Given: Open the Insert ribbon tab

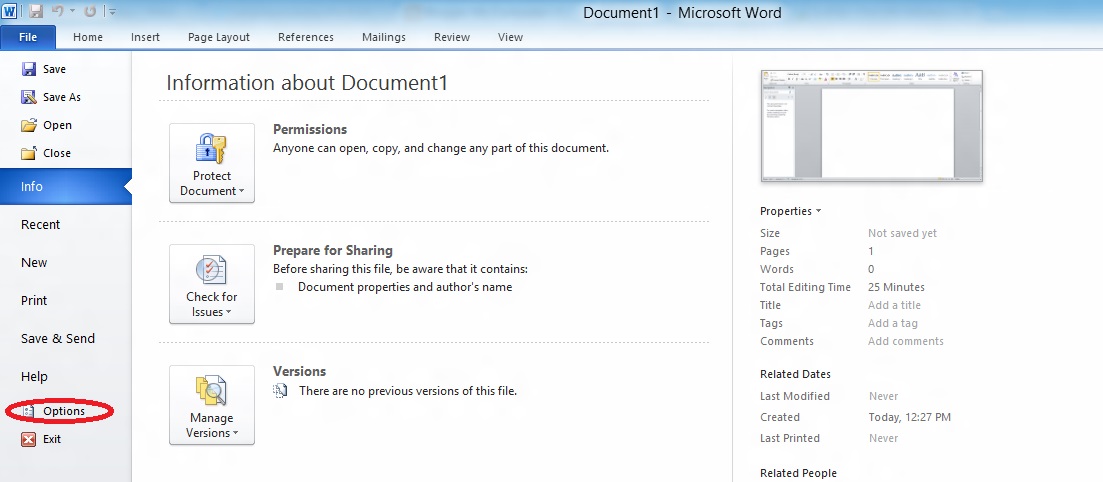Looking at the screenshot, I should (x=146, y=37).
